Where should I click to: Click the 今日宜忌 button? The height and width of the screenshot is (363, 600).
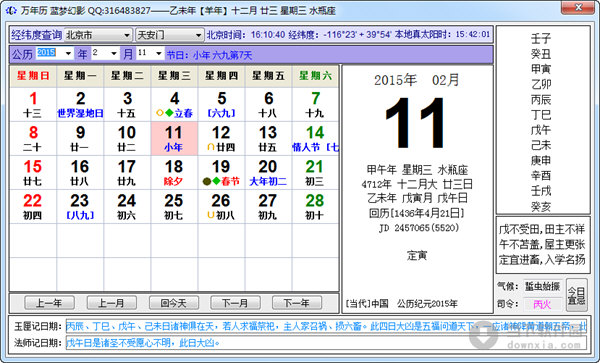coord(577,295)
